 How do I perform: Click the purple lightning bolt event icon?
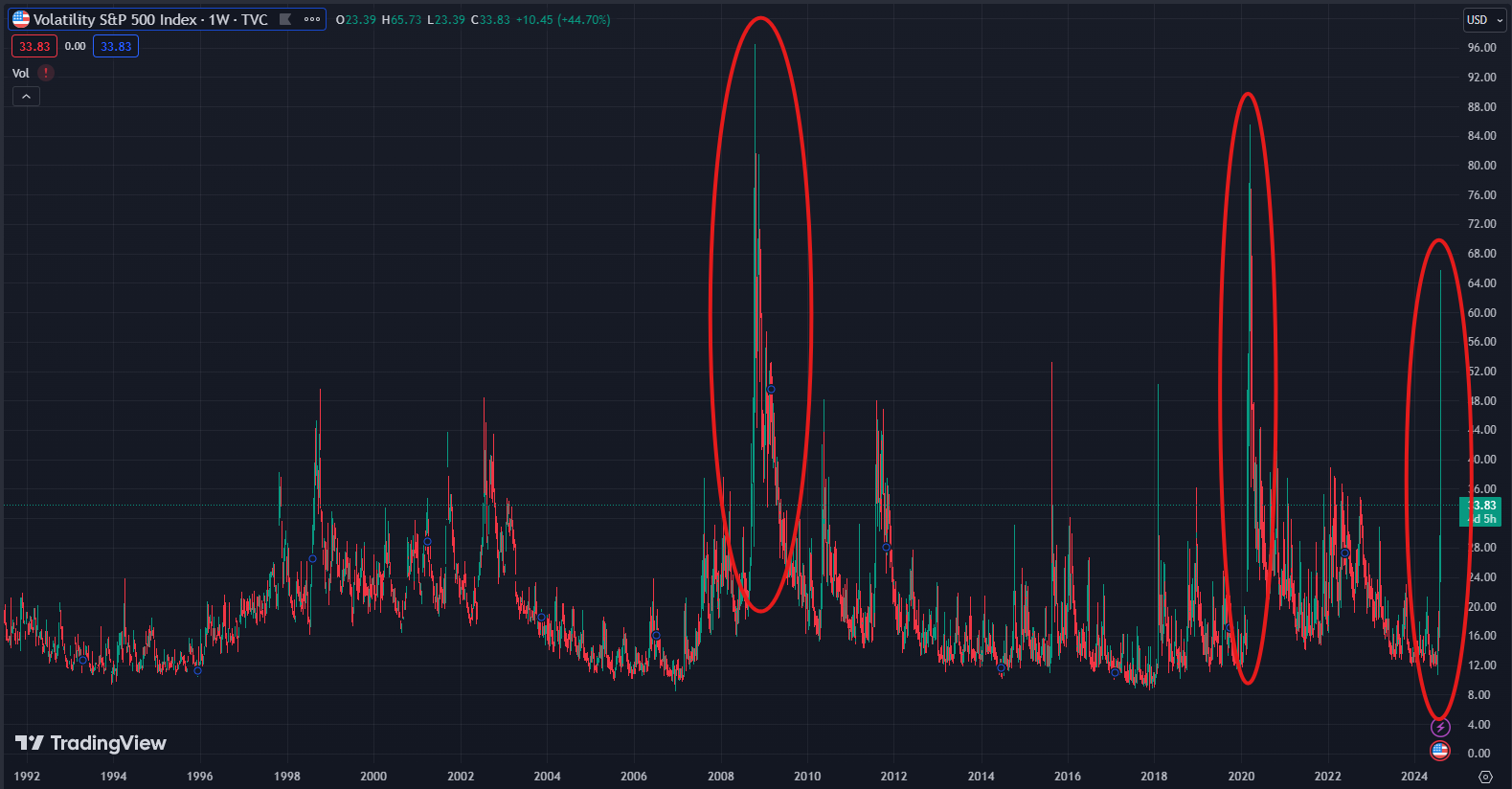[x=1440, y=728]
